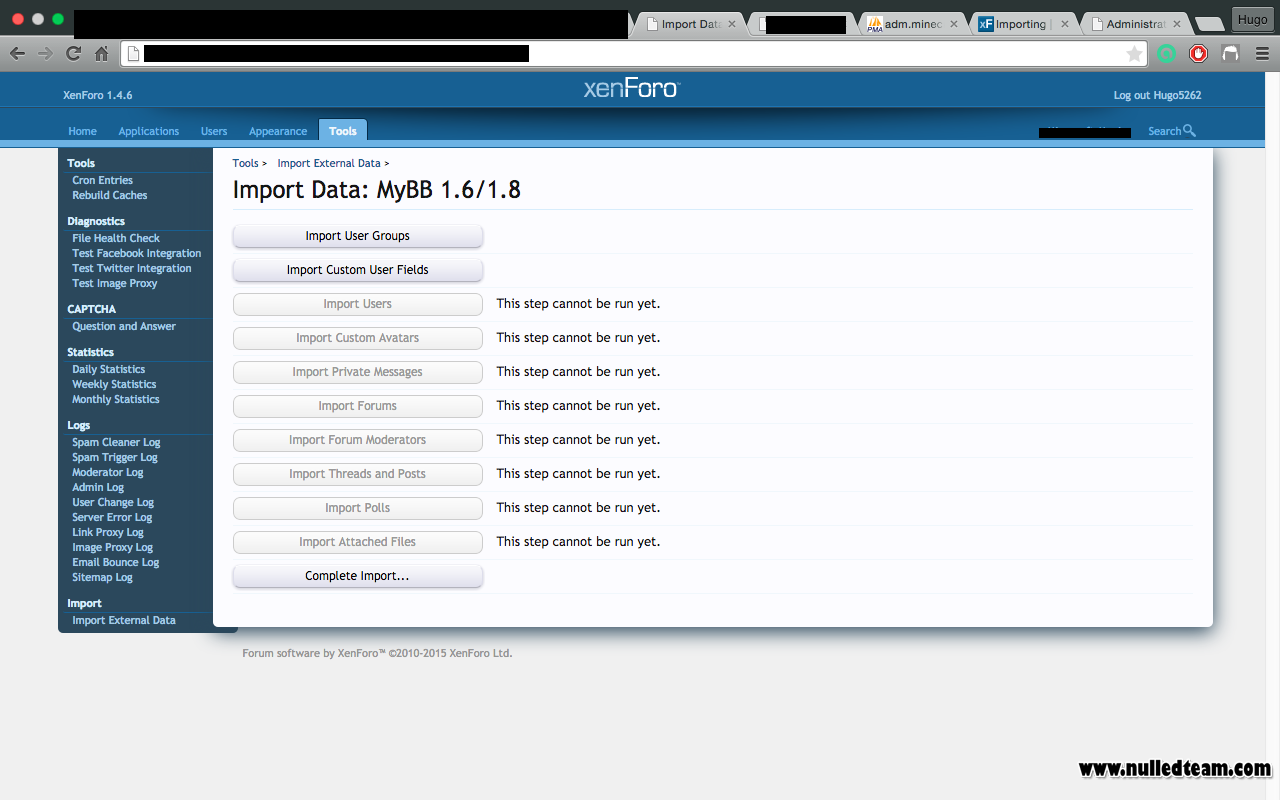The image size is (1280, 800).
Task: Log out Hugo5262
Action: (1157, 95)
